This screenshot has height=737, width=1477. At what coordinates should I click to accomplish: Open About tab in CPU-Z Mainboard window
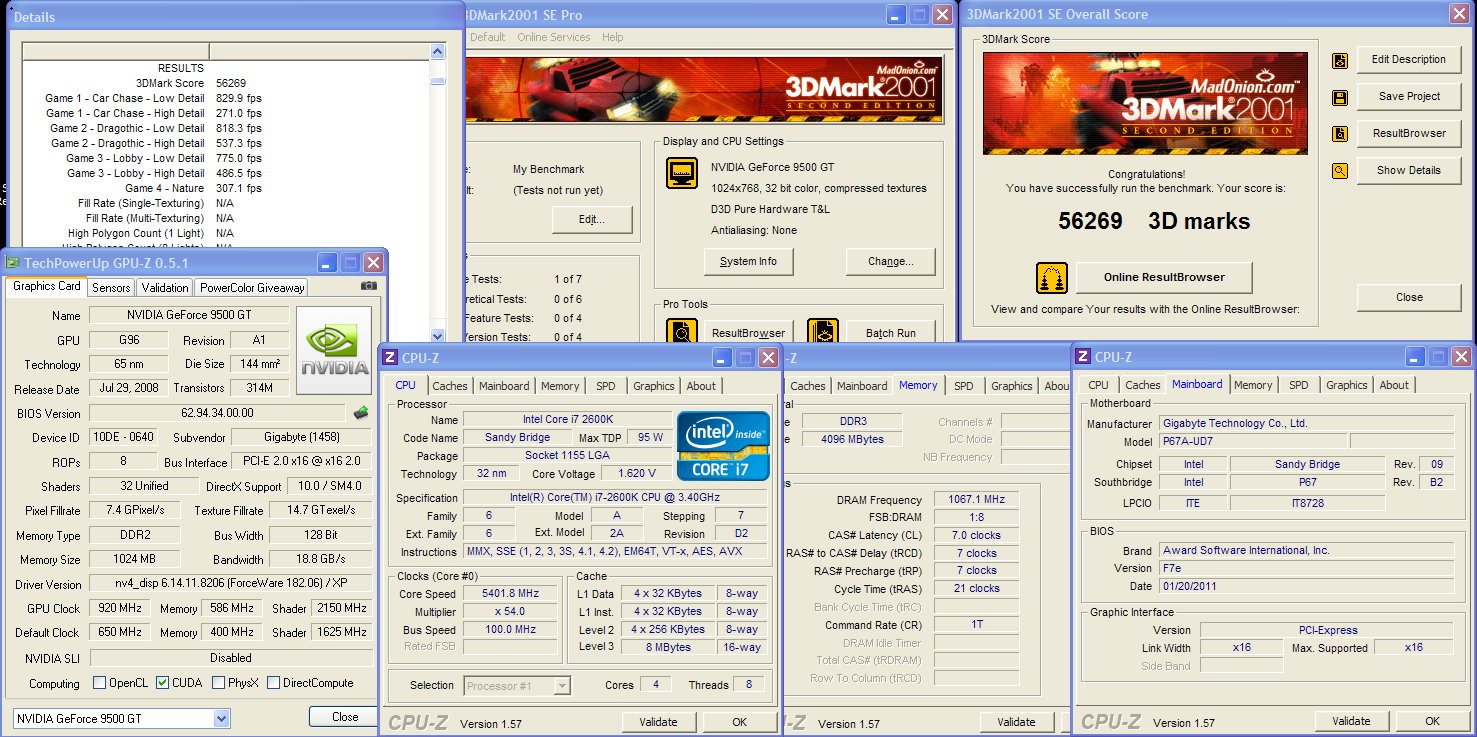1394,385
